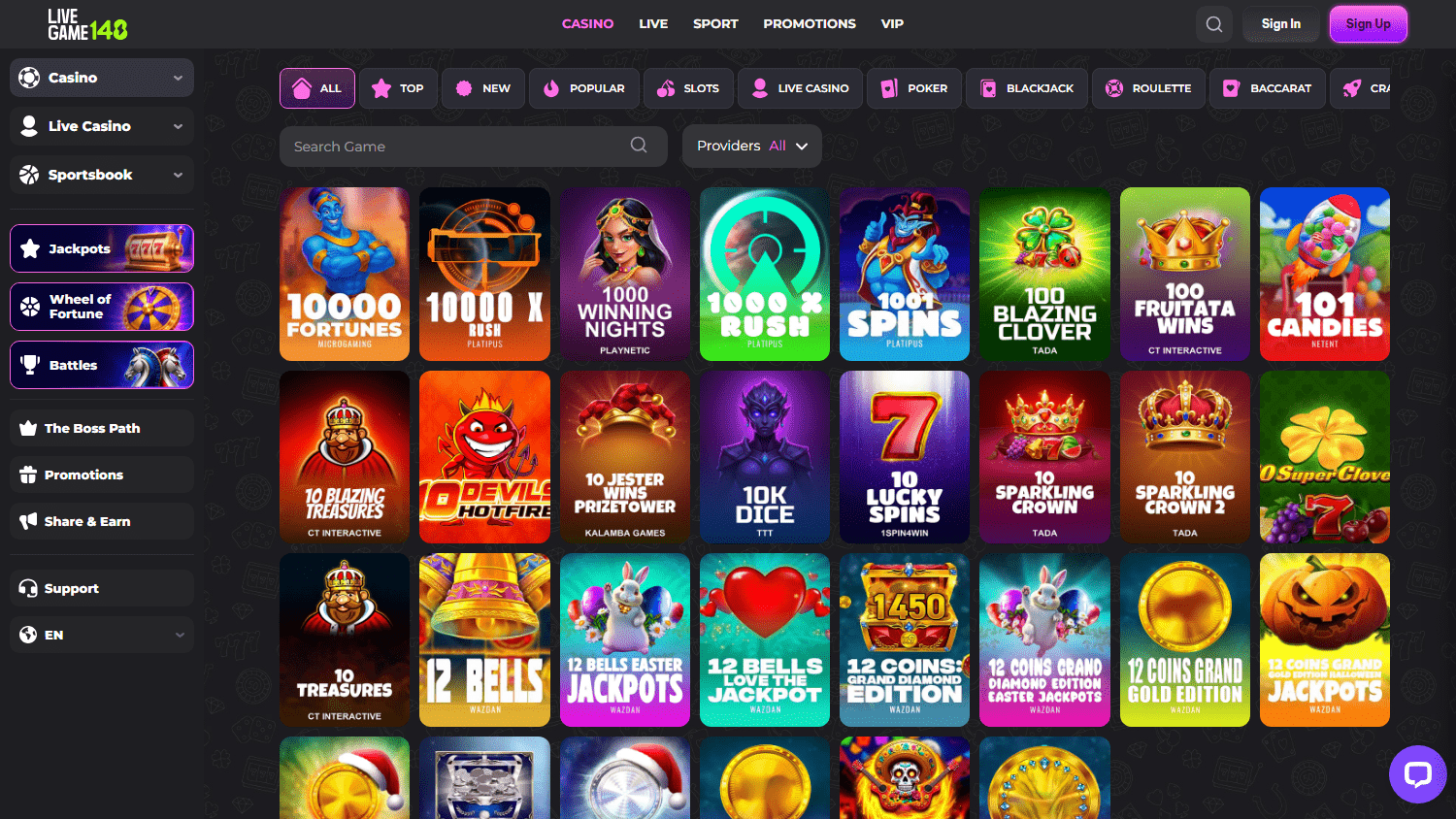1456x819 pixels.
Task: Open the 100 Fruitata Wins game tile
Action: 1185,274
